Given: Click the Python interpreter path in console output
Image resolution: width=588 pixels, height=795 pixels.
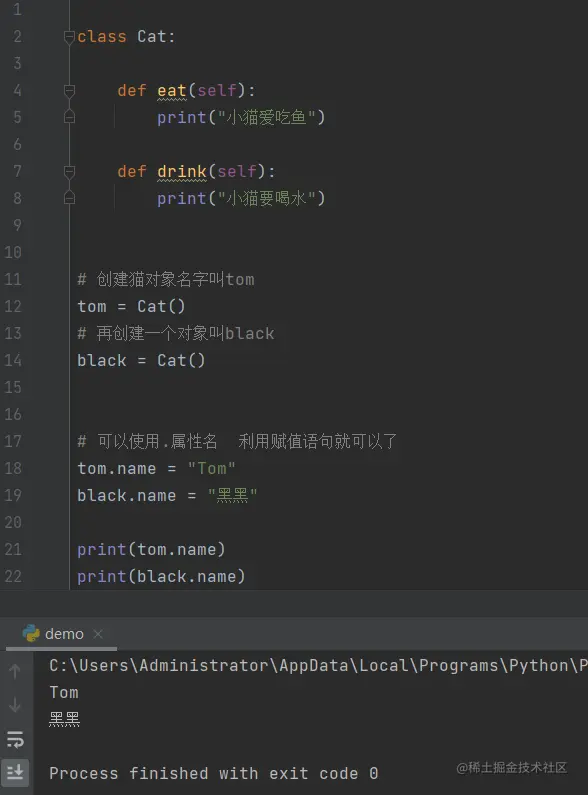Looking at the screenshot, I should tap(318, 665).
